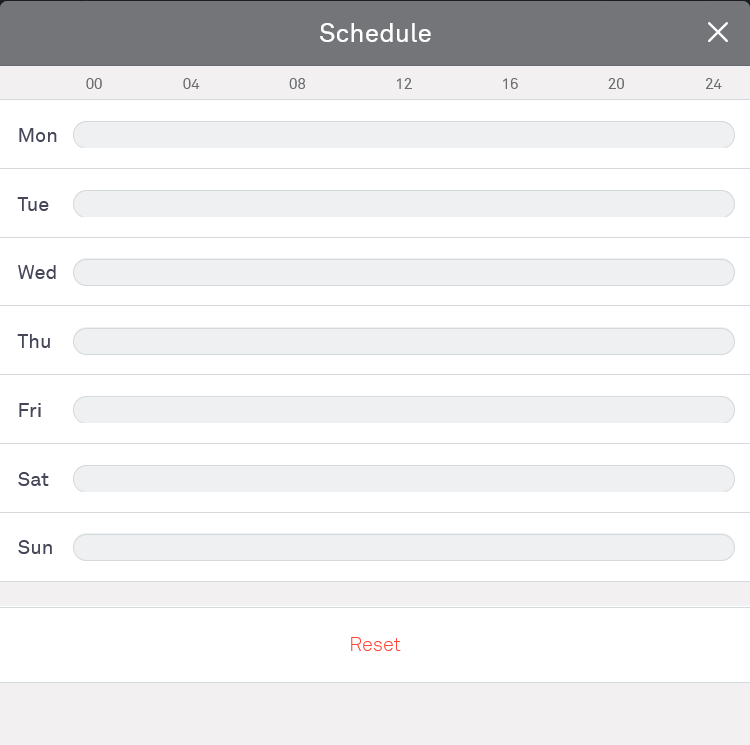Tap the Sunday schedule time bar
This screenshot has height=745, width=750.
(404, 548)
